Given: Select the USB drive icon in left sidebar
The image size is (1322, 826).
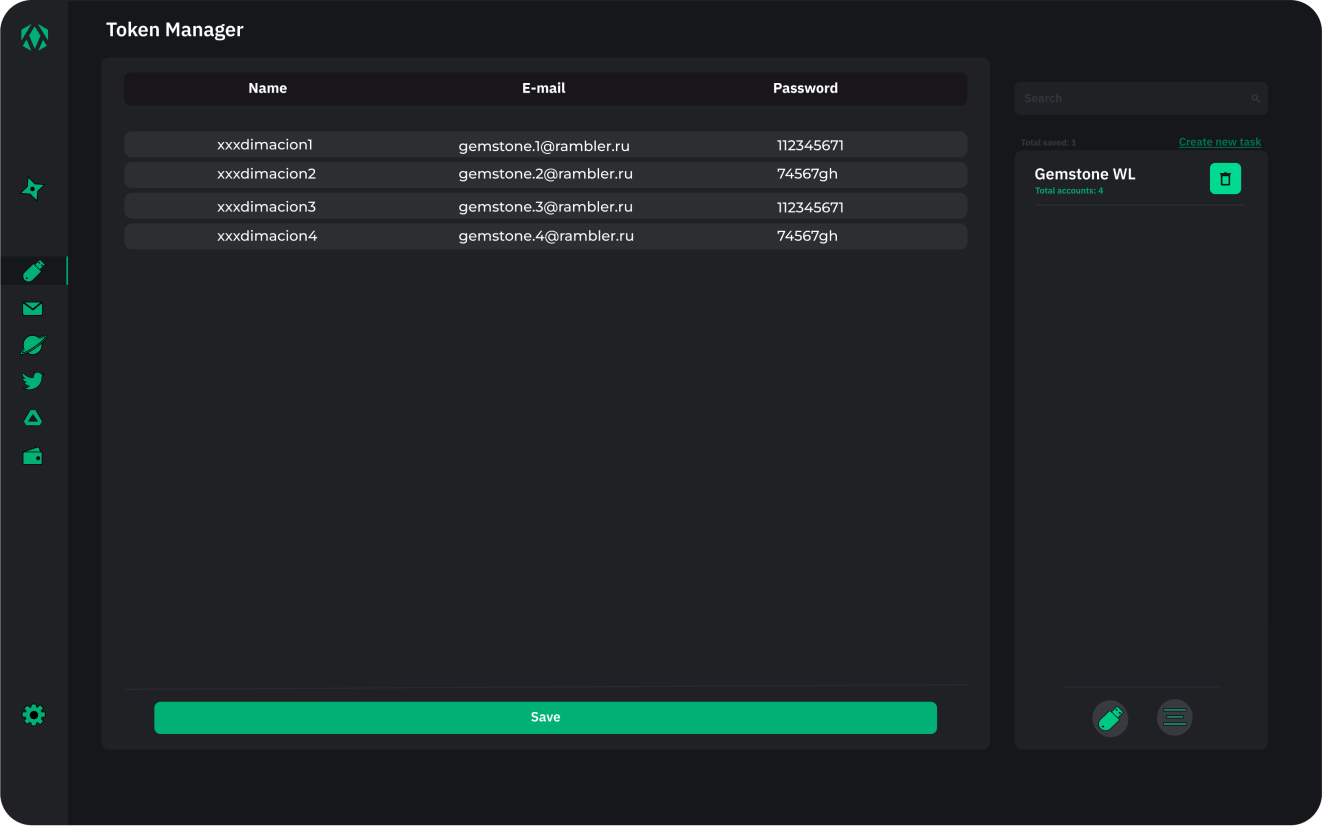Looking at the screenshot, I should click(x=33, y=271).
